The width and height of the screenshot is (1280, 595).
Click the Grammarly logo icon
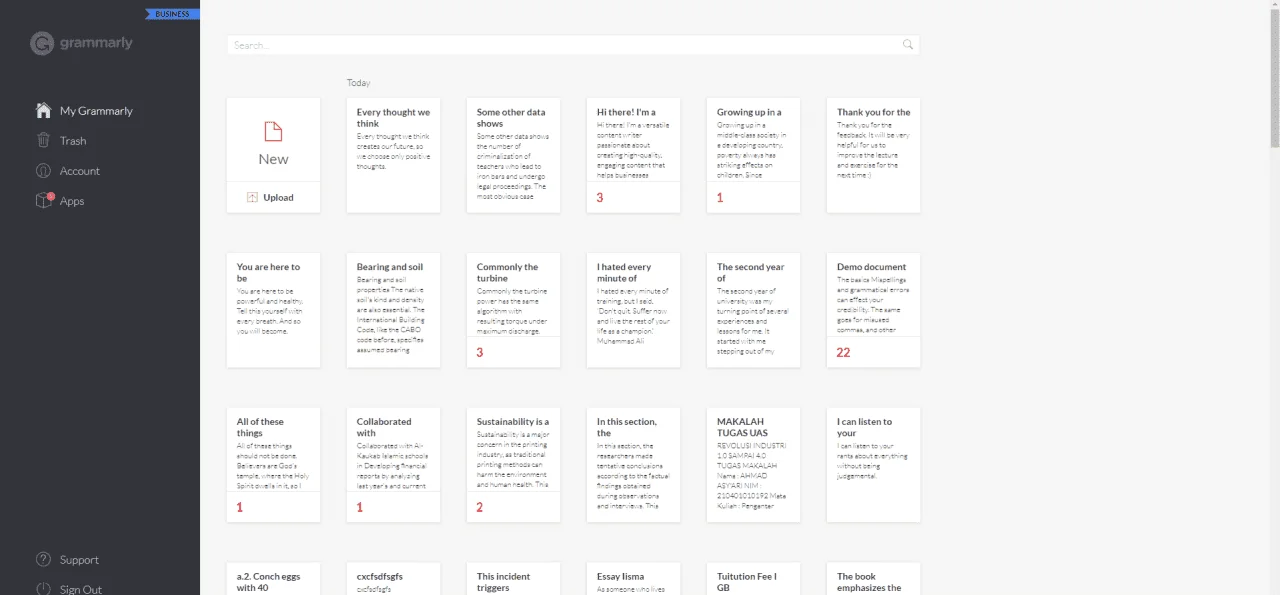tap(41, 43)
